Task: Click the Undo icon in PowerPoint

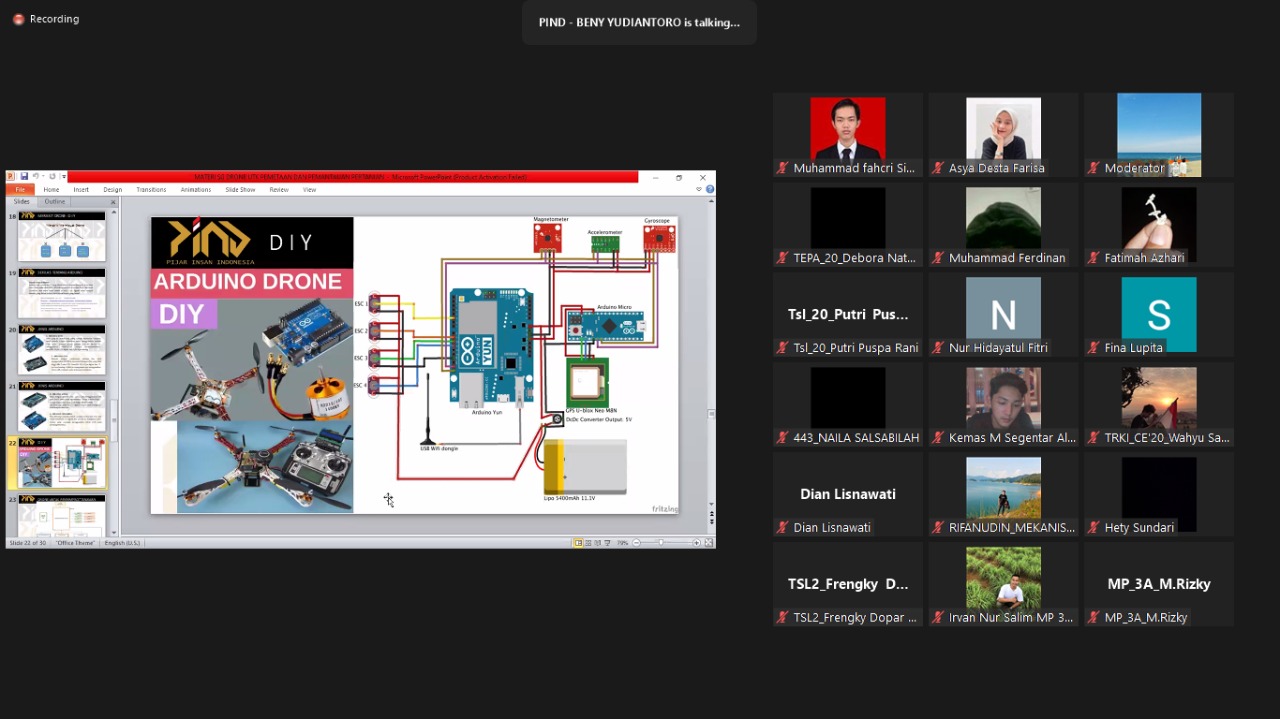Action: [35, 177]
